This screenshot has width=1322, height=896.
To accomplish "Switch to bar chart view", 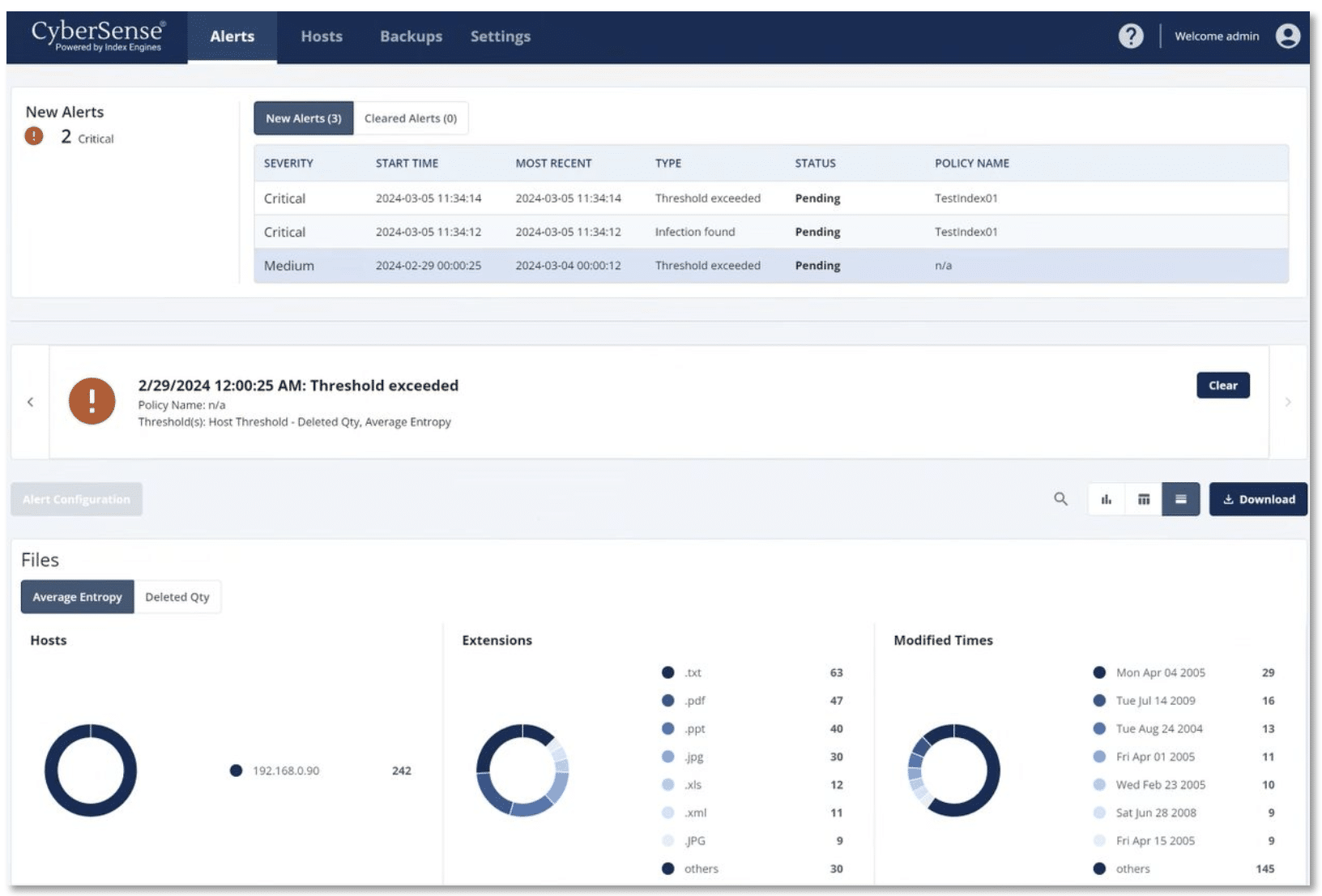I will (1106, 499).
